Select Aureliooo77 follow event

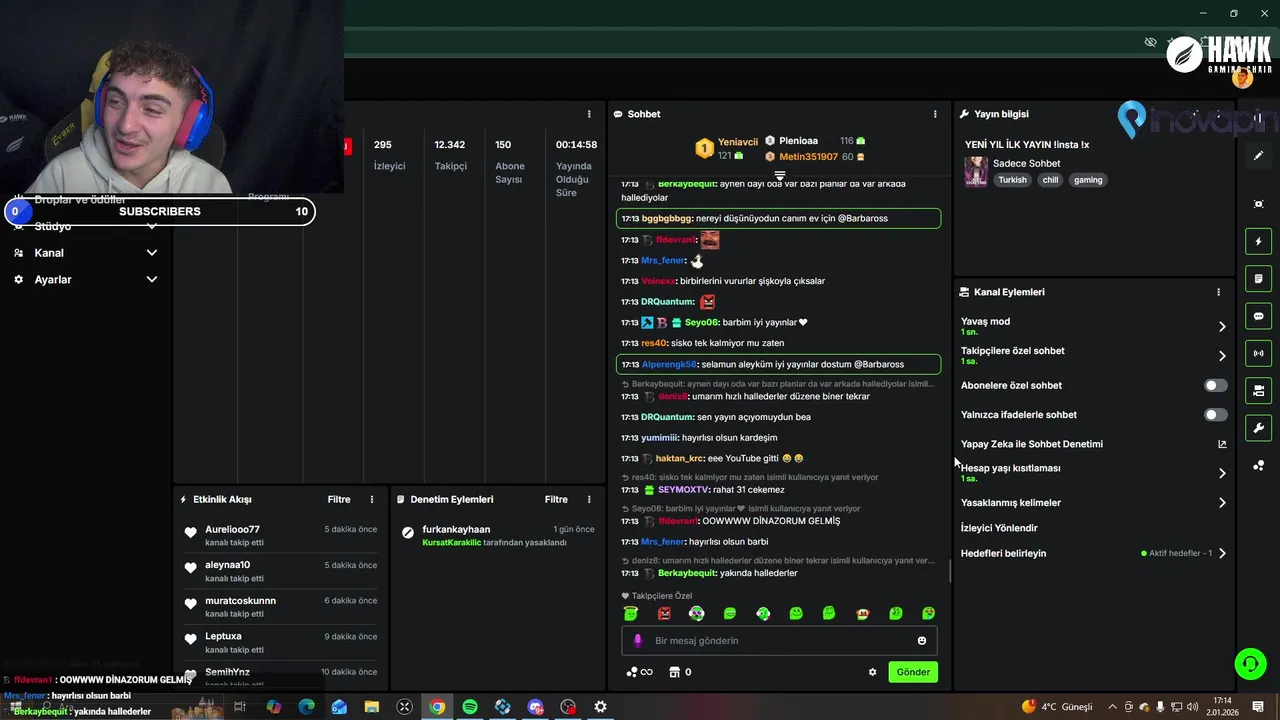[x=281, y=535]
